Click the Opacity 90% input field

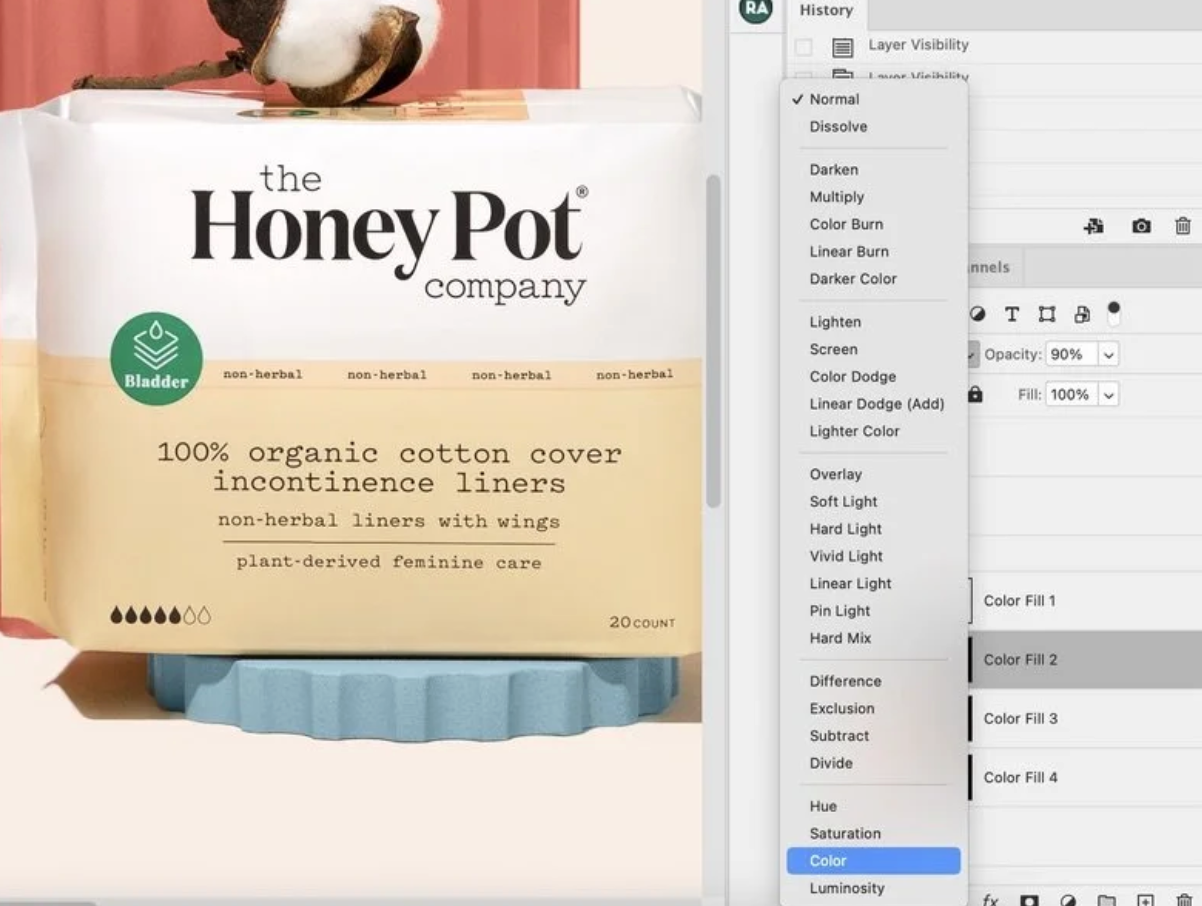coord(1070,354)
